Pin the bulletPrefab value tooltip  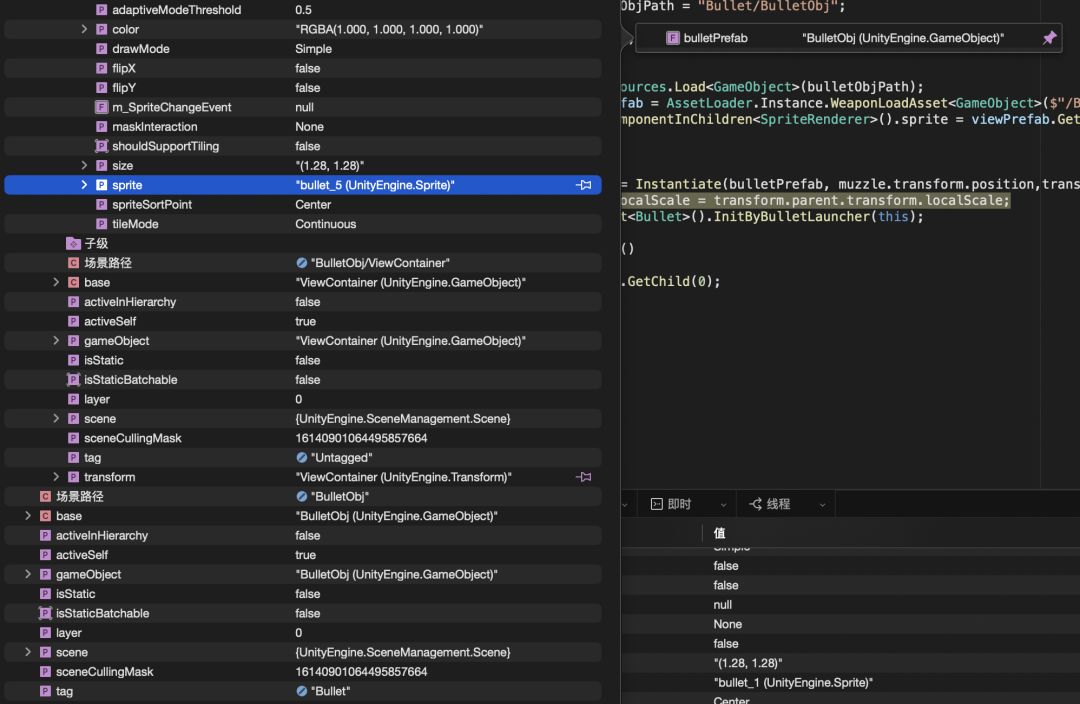pos(1049,38)
